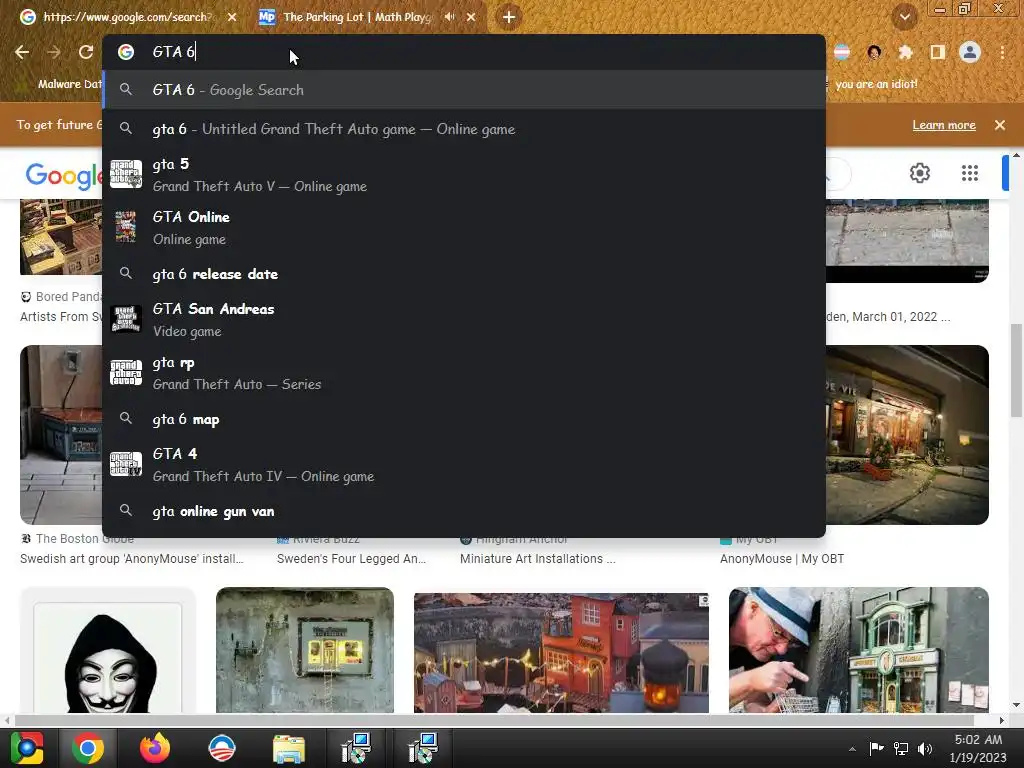Screen dimensions: 1024x768
Task: Switch to The Parking Lot tab
Action: click(356, 17)
